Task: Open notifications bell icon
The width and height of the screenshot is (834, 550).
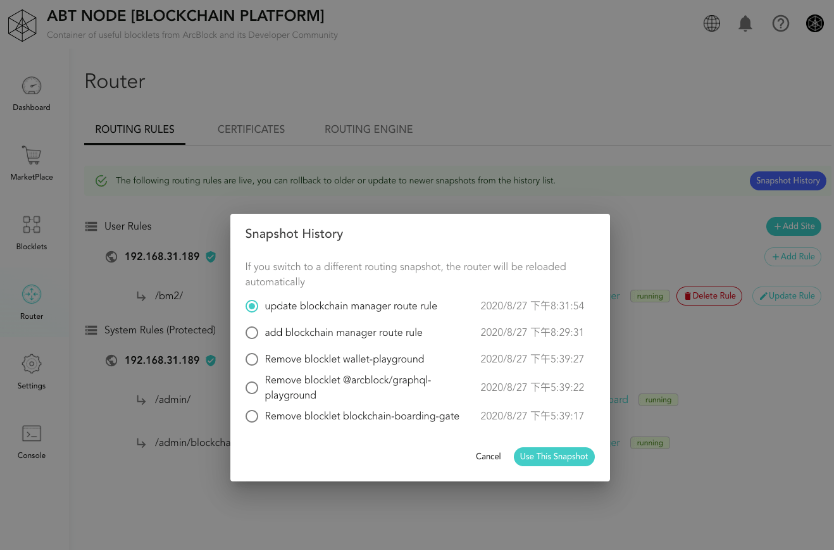Action: coord(745,23)
